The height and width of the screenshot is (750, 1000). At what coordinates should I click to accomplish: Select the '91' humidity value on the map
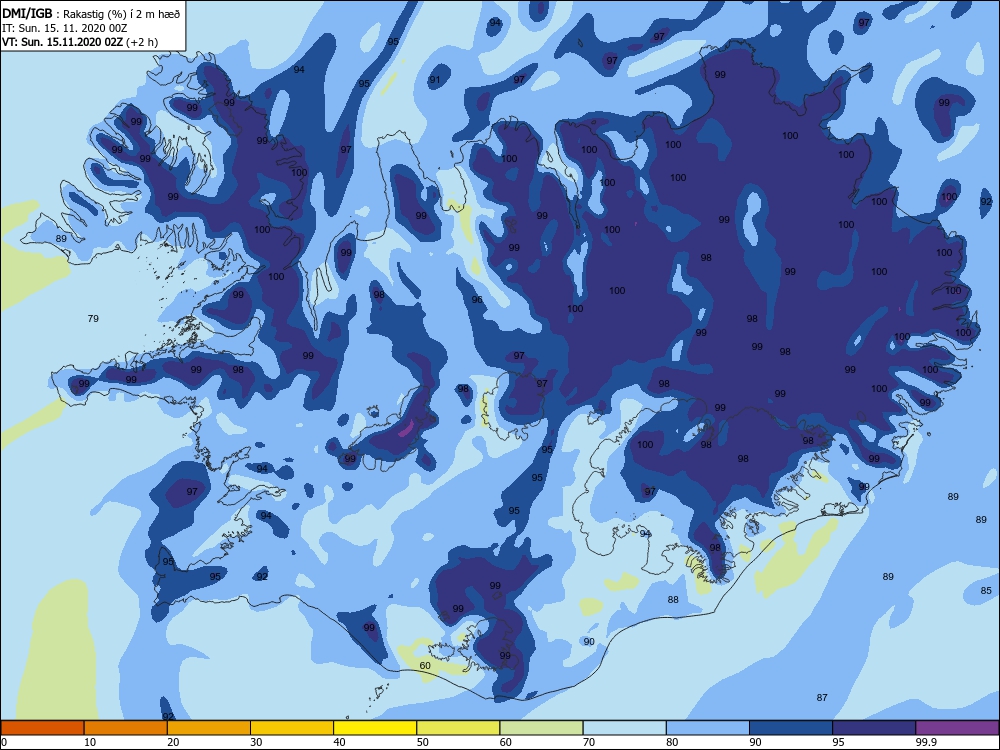[x=435, y=80]
